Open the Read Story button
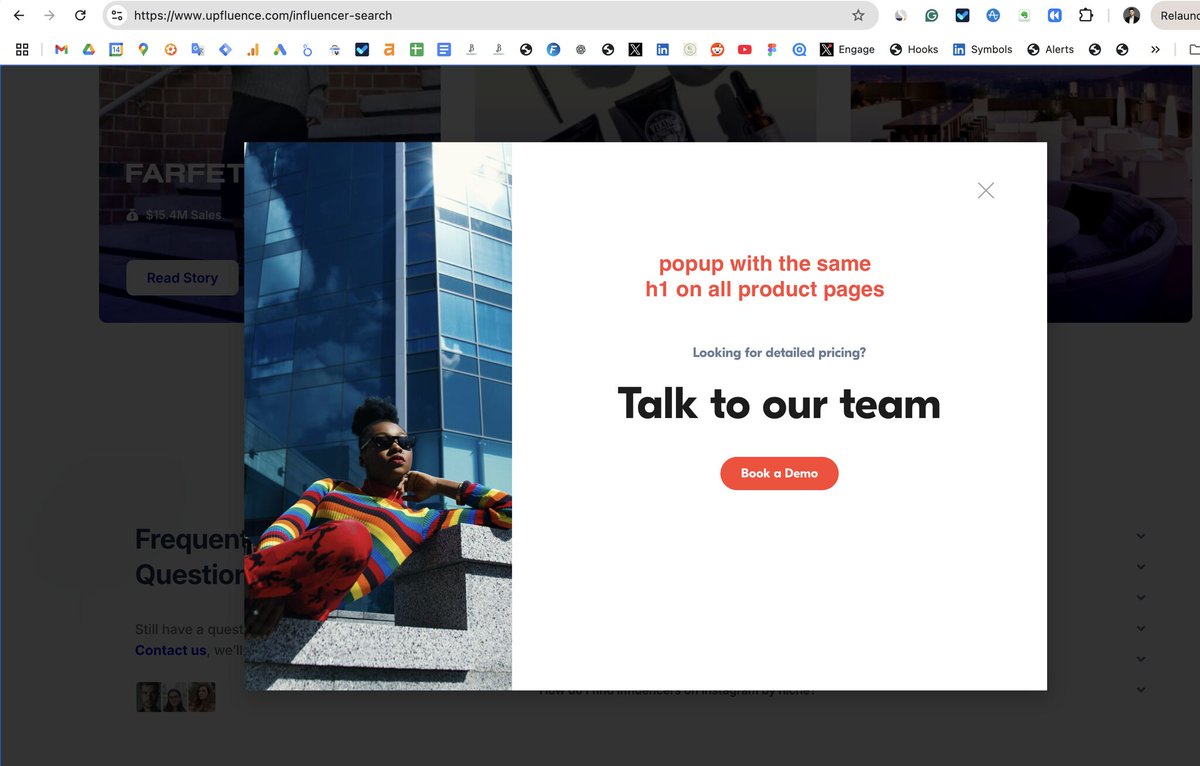Screen dimensions: 1200x766 182,278
